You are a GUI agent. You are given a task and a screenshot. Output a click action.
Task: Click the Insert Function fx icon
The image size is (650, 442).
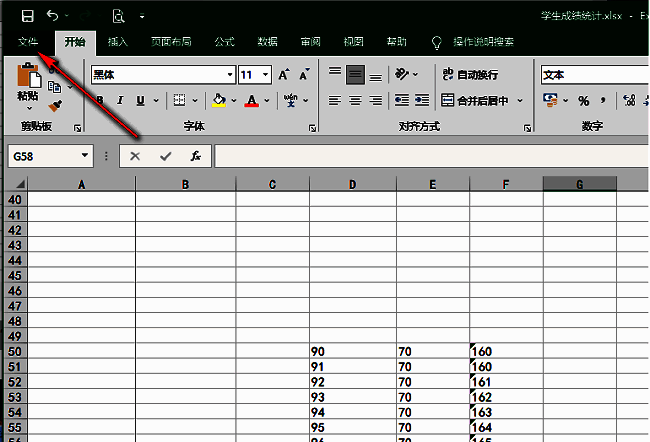pos(196,156)
